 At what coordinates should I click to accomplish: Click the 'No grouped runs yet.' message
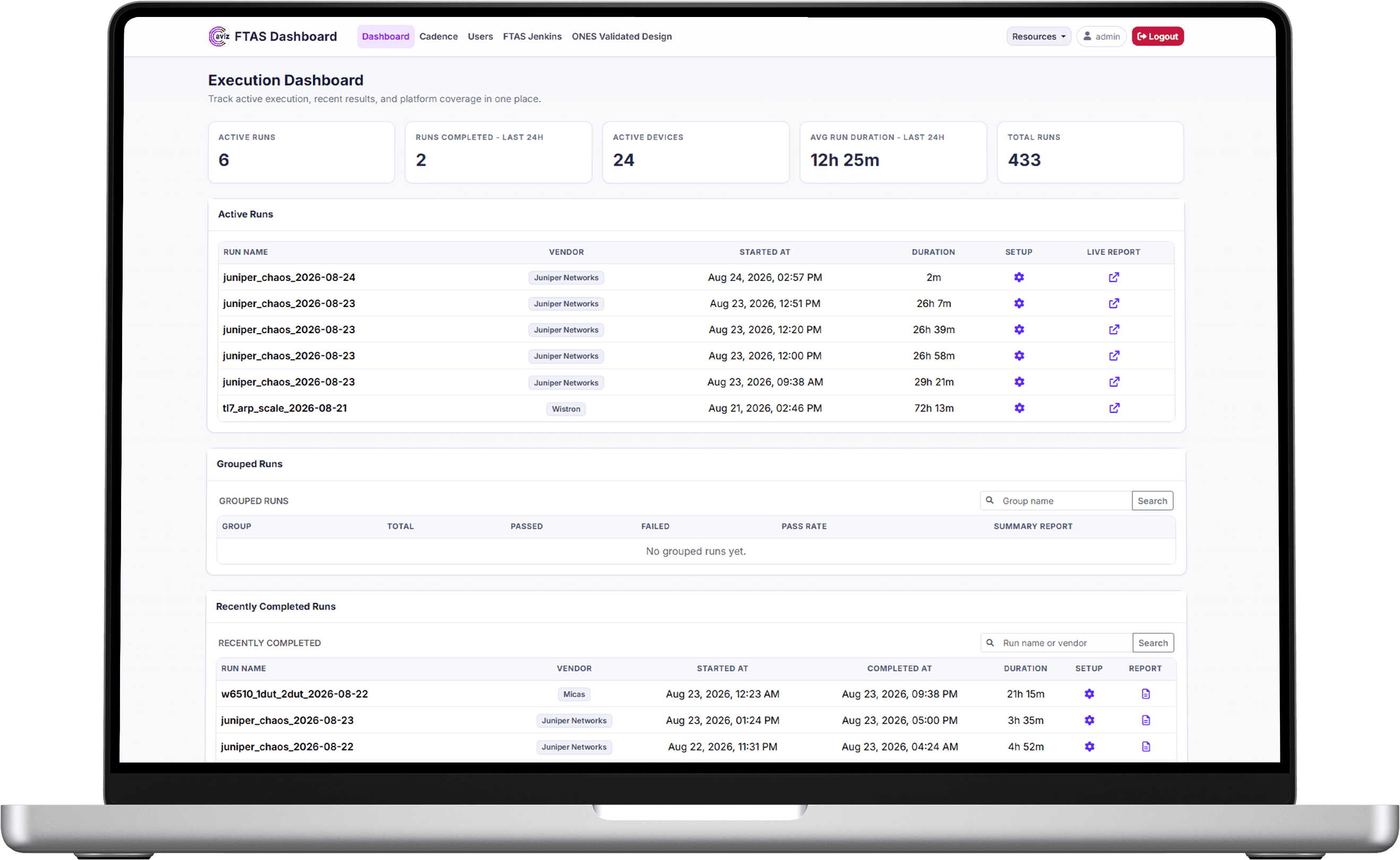695,551
